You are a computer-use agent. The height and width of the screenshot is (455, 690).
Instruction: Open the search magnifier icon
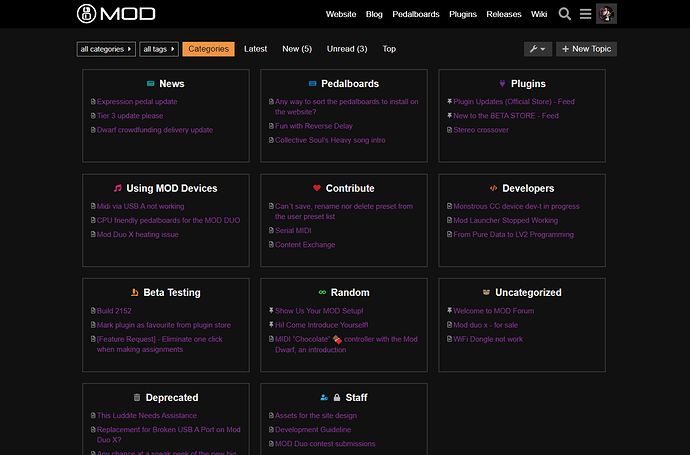pyautogui.click(x=565, y=14)
